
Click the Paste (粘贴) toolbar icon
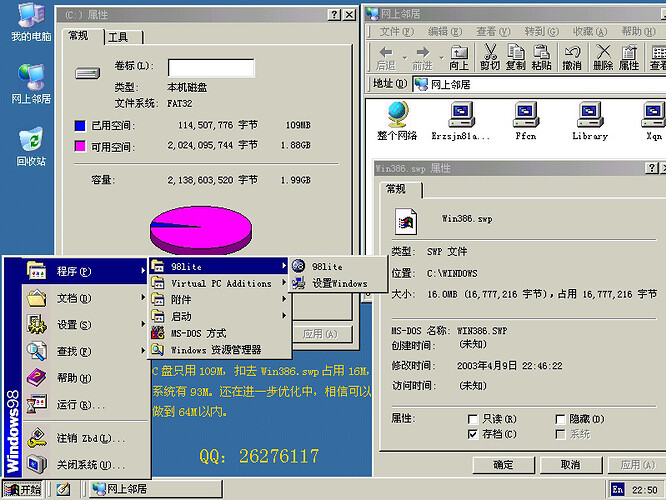pyautogui.click(x=542, y=58)
